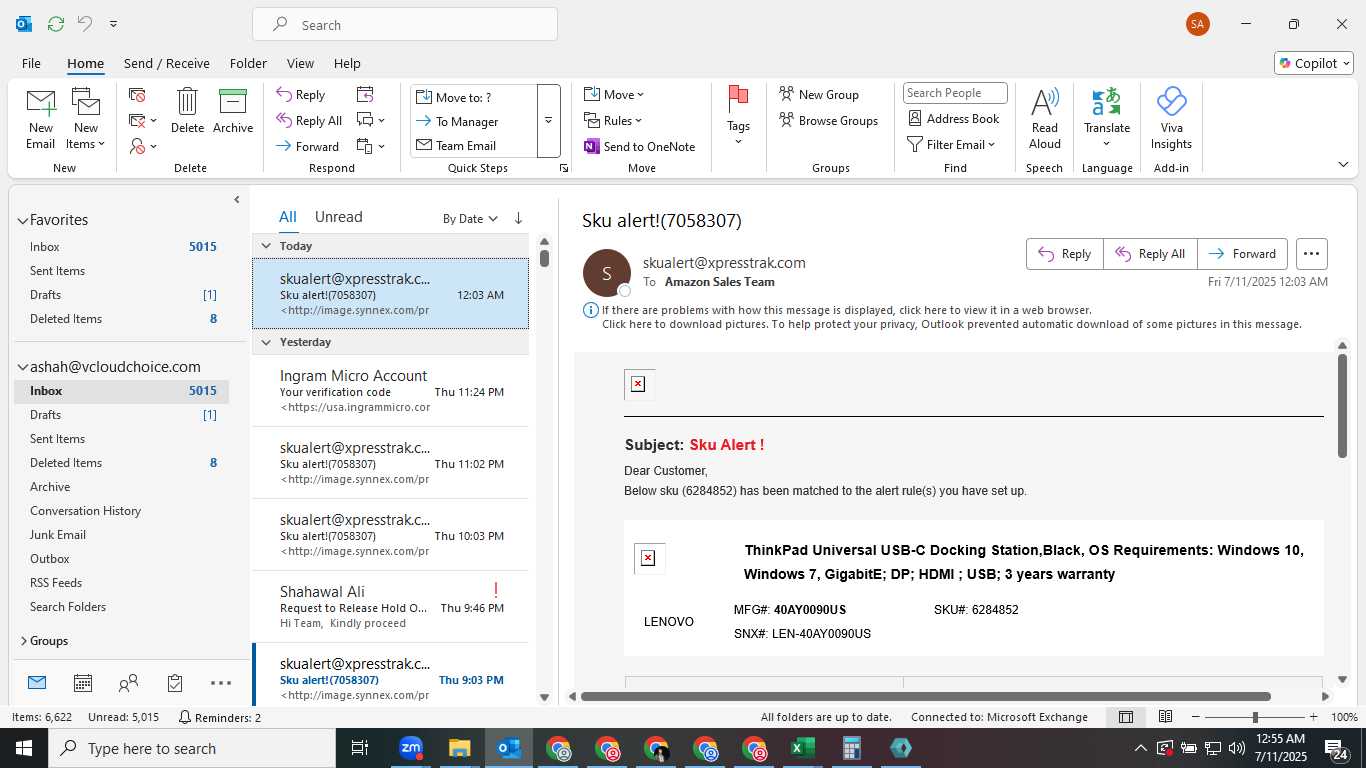Click Reply All in the ribbon
The height and width of the screenshot is (768, 1366).
pyautogui.click(x=309, y=121)
